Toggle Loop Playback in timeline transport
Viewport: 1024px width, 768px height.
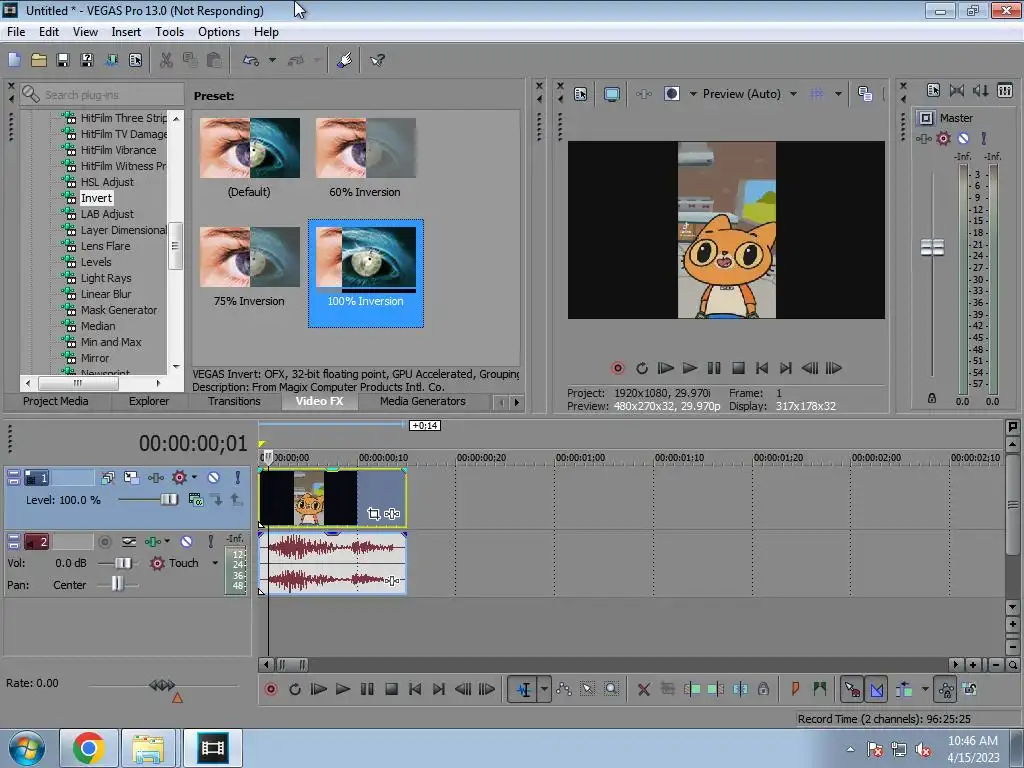pos(295,689)
